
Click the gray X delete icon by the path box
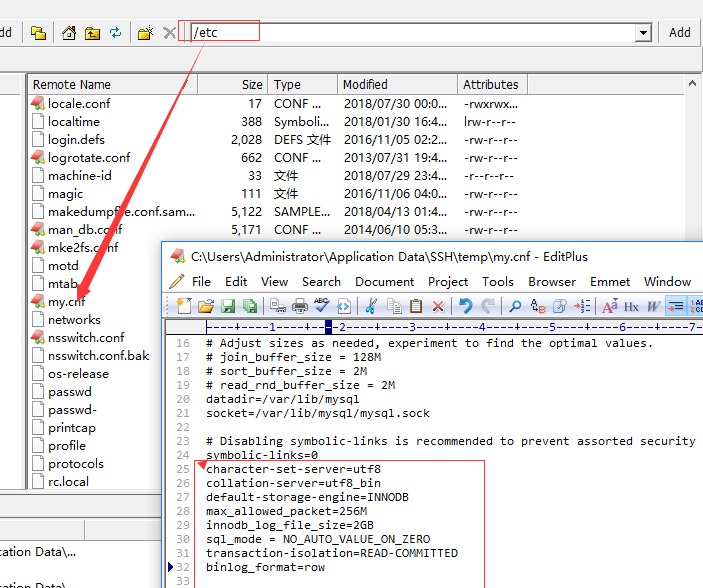[x=169, y=33]
